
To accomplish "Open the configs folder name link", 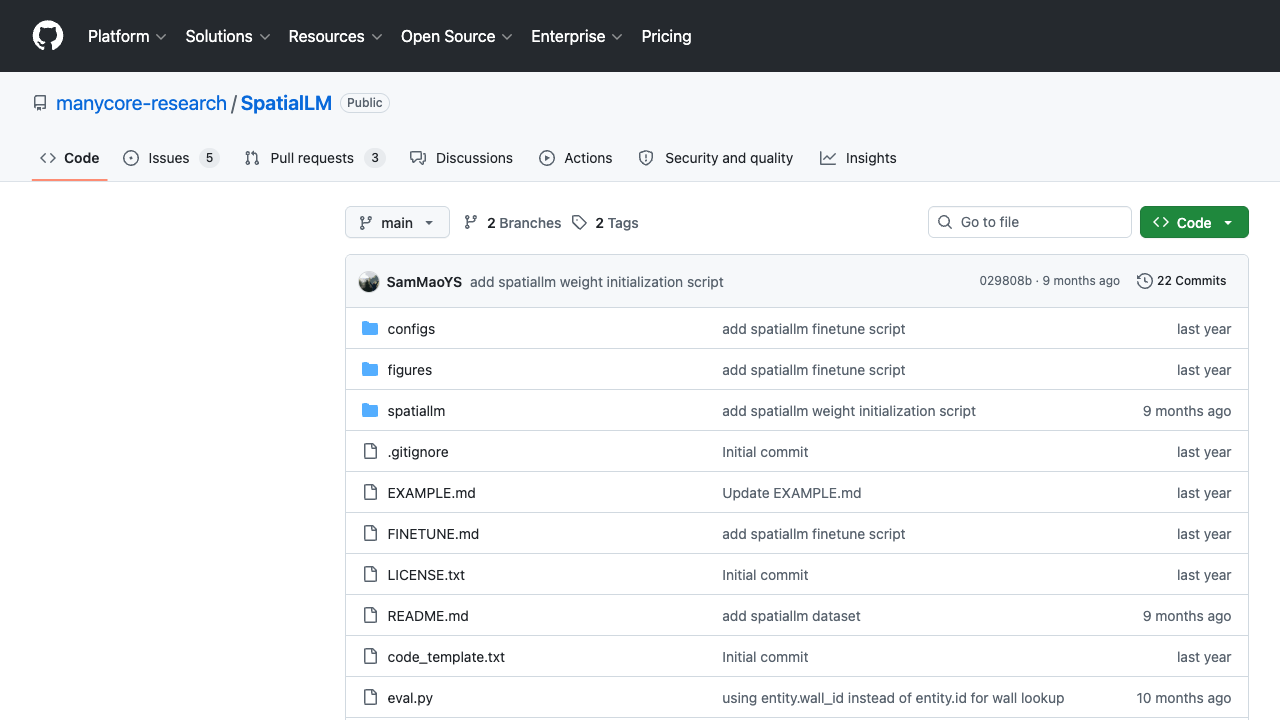I will pos(411,329).
